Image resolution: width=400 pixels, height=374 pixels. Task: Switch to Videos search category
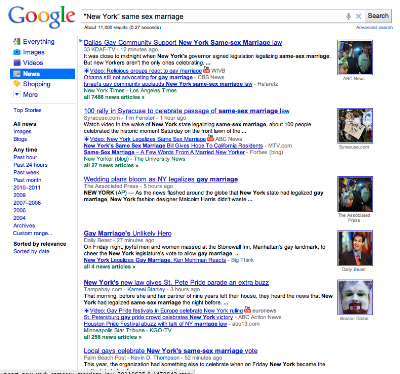click(33, 62)
